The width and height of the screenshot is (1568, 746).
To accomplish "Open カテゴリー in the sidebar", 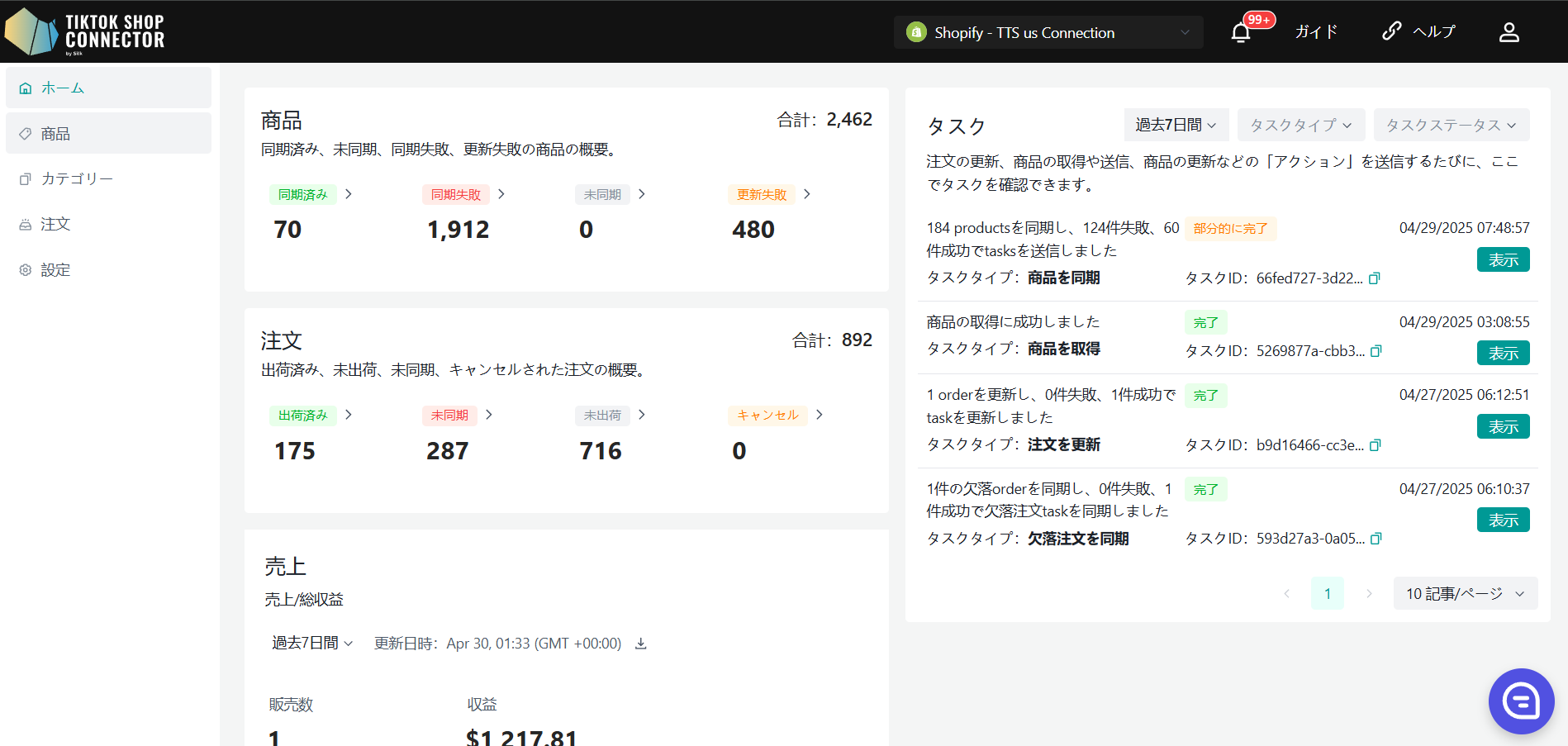I will 108,178.
